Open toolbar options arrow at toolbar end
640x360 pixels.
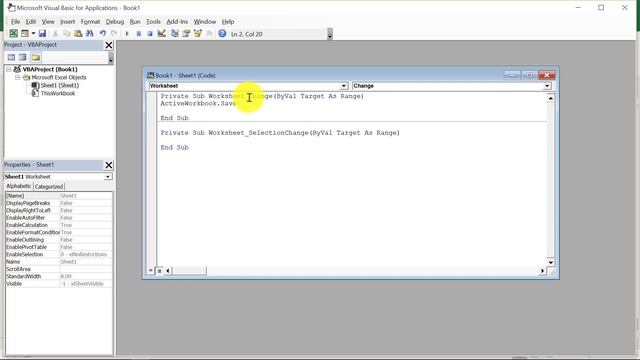point(330,34)
